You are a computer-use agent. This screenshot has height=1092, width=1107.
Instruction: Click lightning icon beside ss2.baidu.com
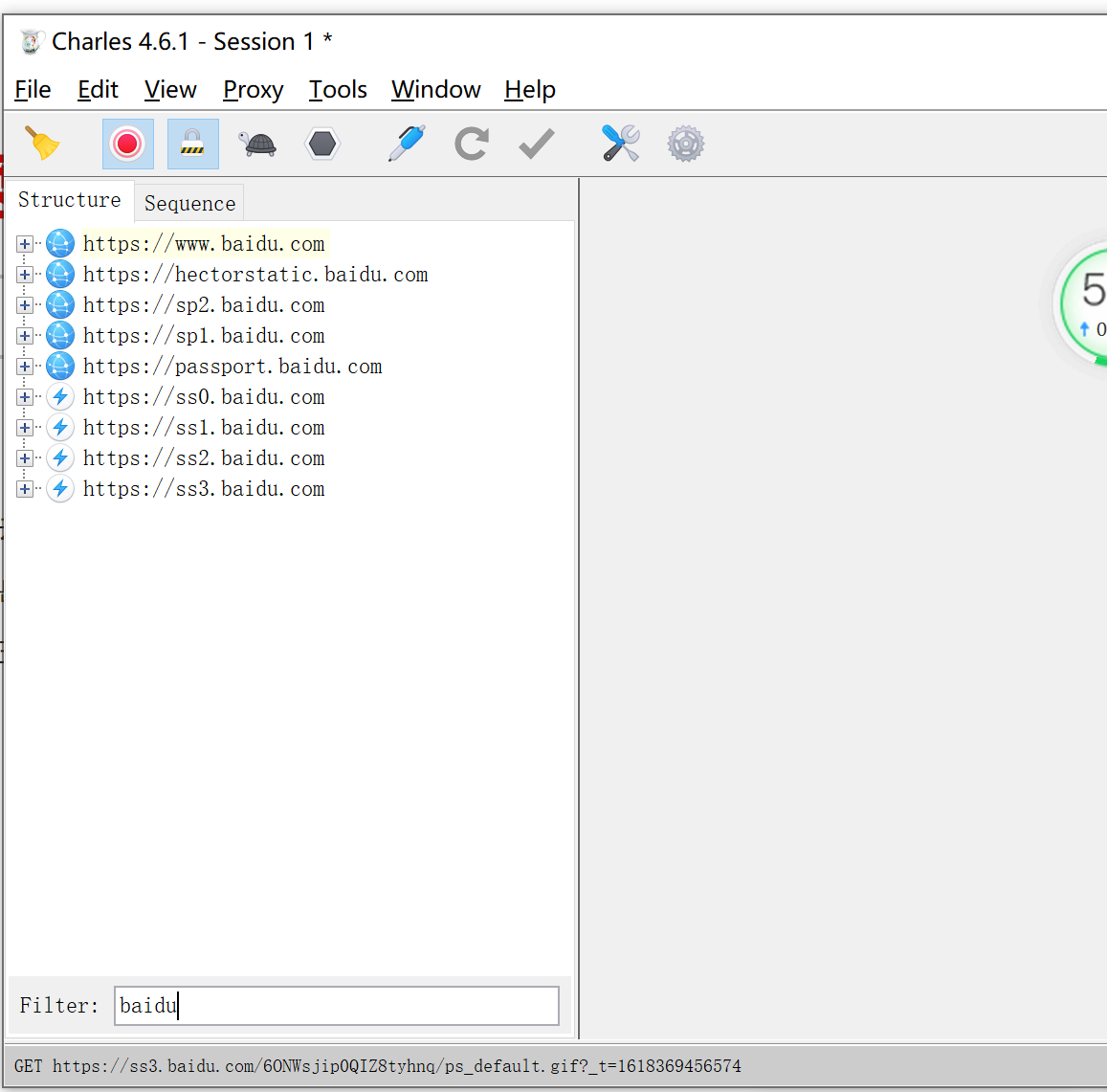pos(60,457)
